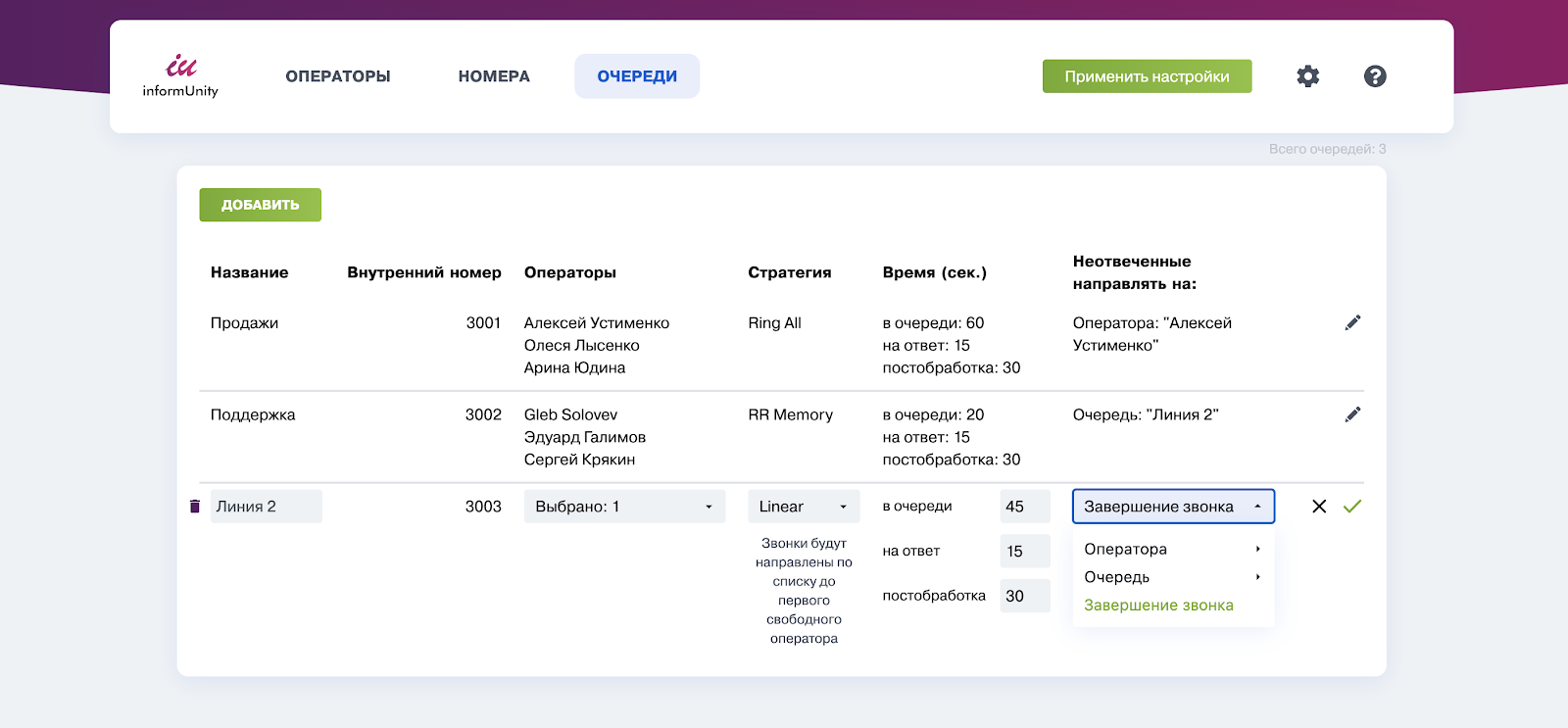The image size is (1568, 728).
Task: Click the Продажи queue name
Action: pos(244,323)
